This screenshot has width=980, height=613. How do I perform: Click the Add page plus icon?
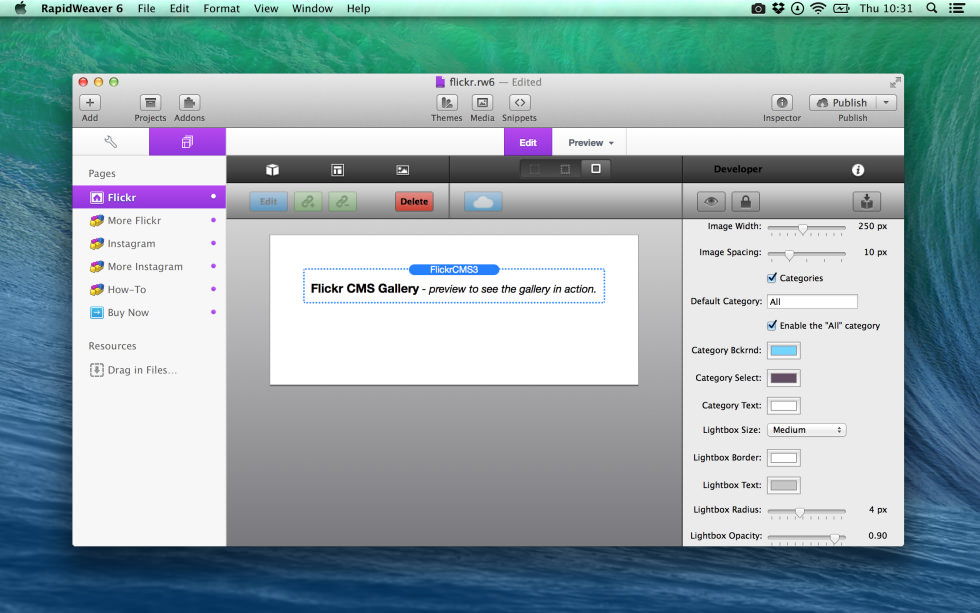point(90,102)
